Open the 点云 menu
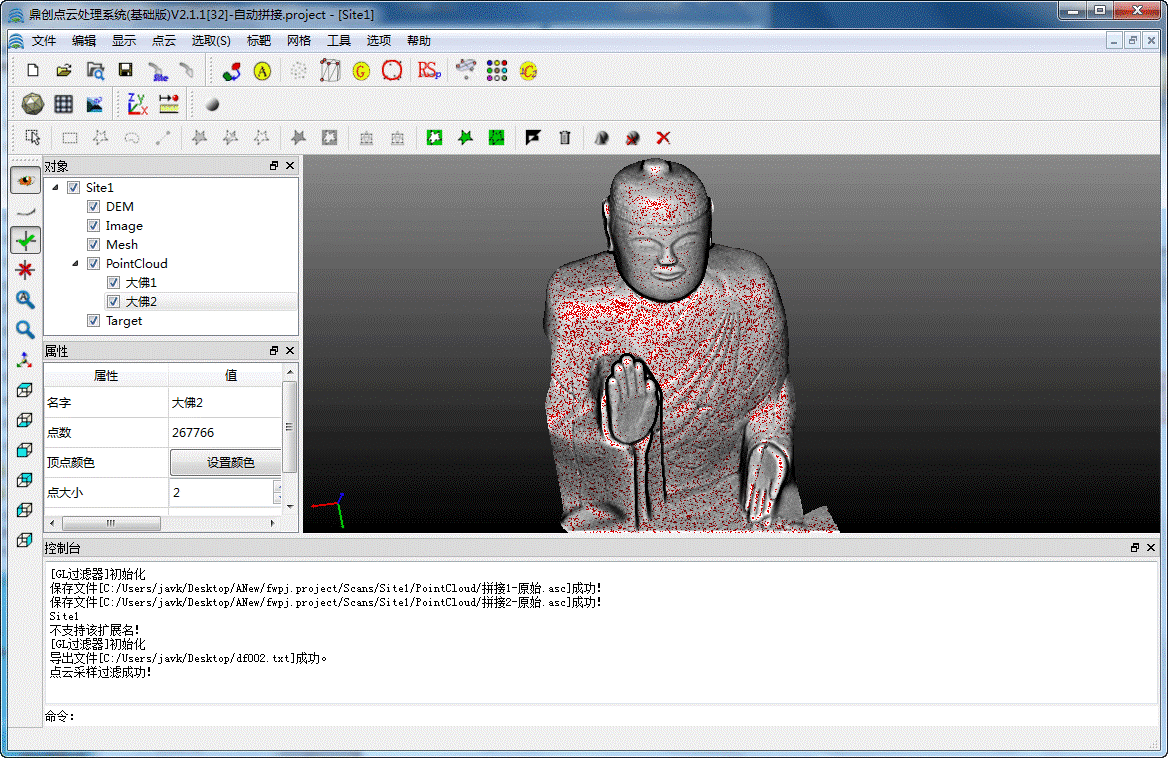This screenshot has width=1168, height=758. click(164, 41)
